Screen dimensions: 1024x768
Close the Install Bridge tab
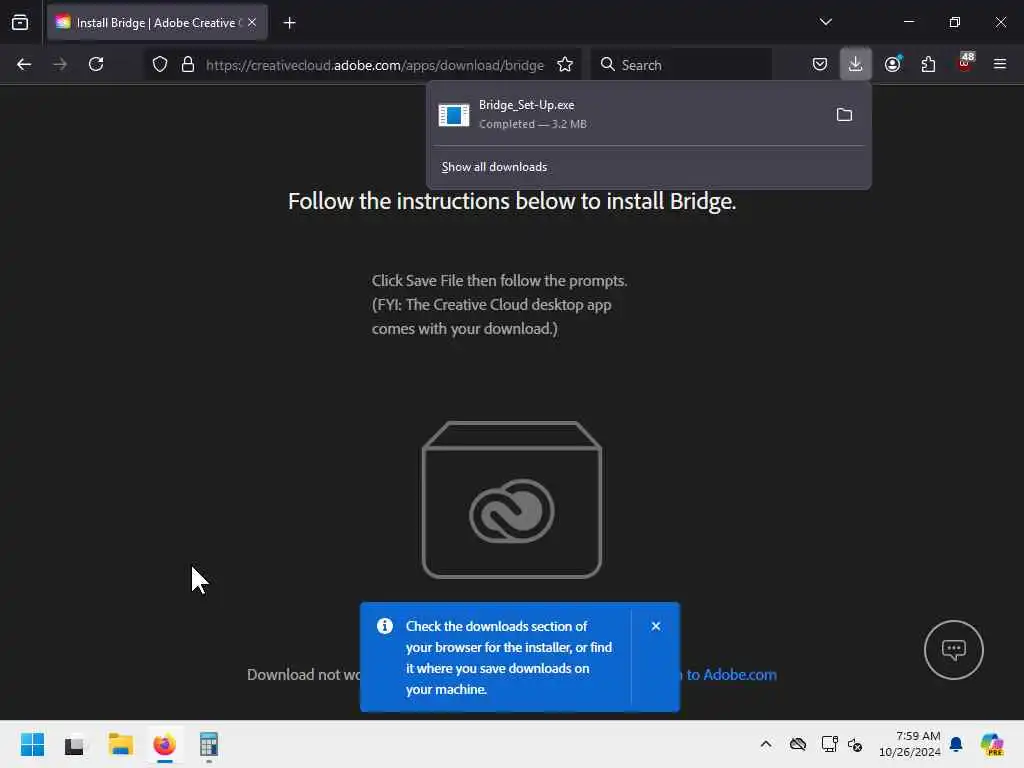click(252, 23)
